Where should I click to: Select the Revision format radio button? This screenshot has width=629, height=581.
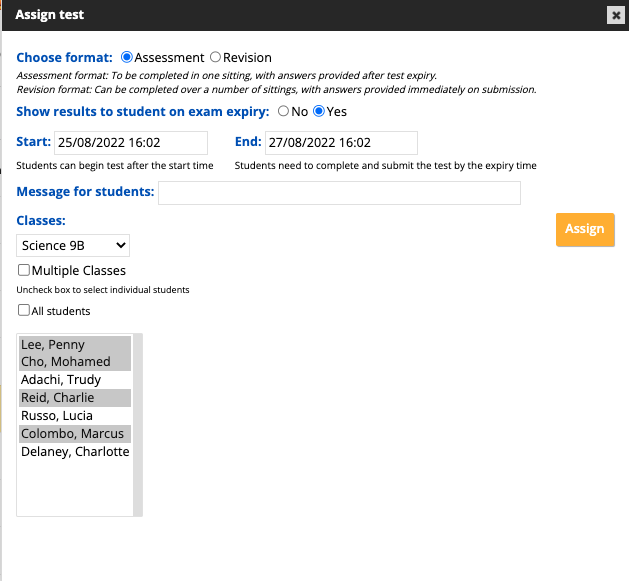point(215,57)
